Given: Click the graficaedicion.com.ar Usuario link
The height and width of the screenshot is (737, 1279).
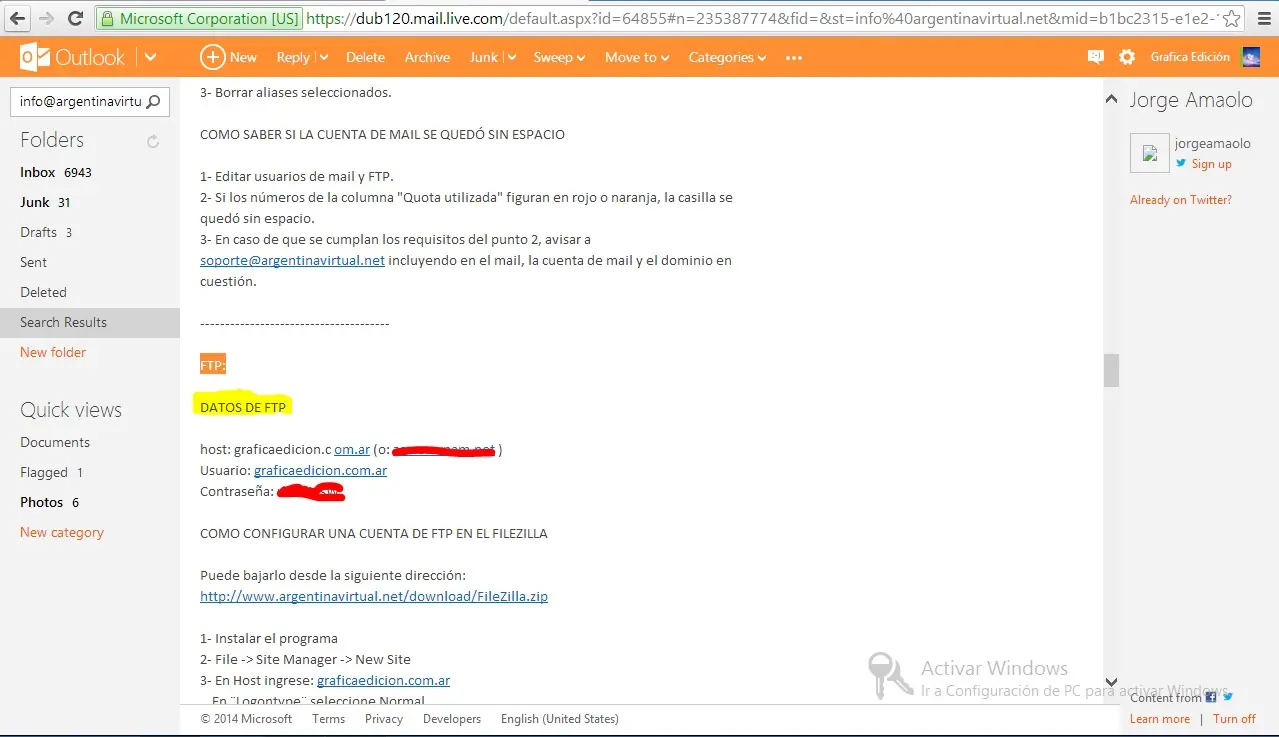Looking at the screenshot, I should [x=320, y=470].
